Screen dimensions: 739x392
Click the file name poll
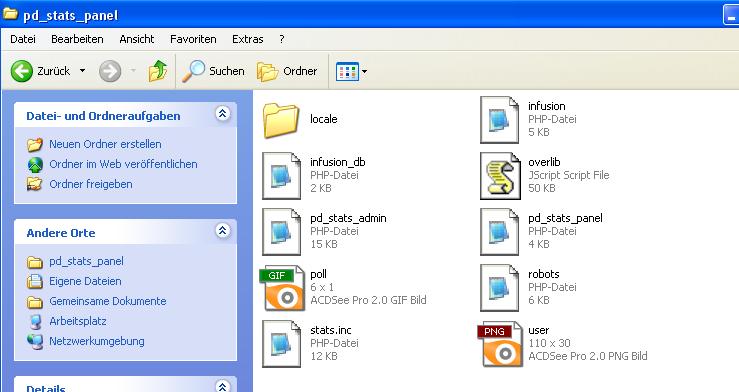(x=319, y=274)
